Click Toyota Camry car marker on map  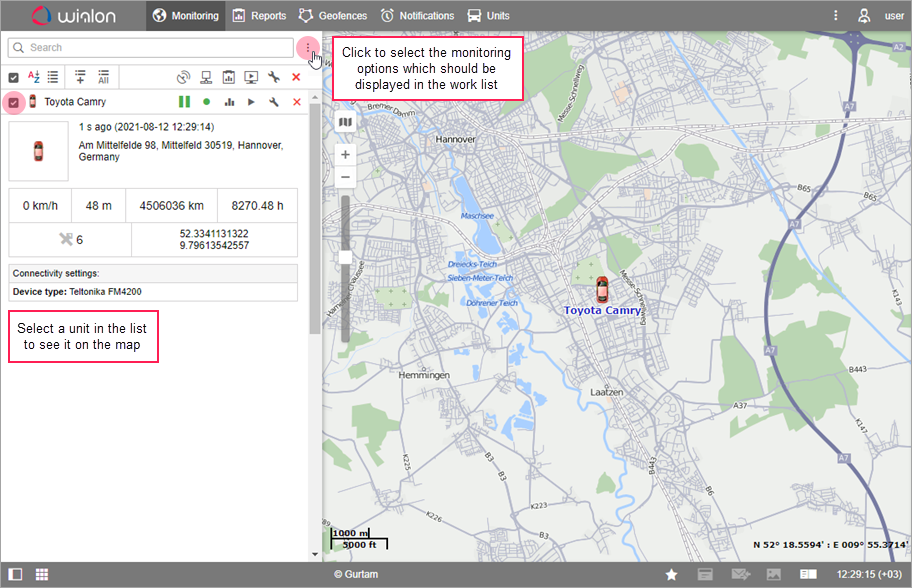click(602, 289)
